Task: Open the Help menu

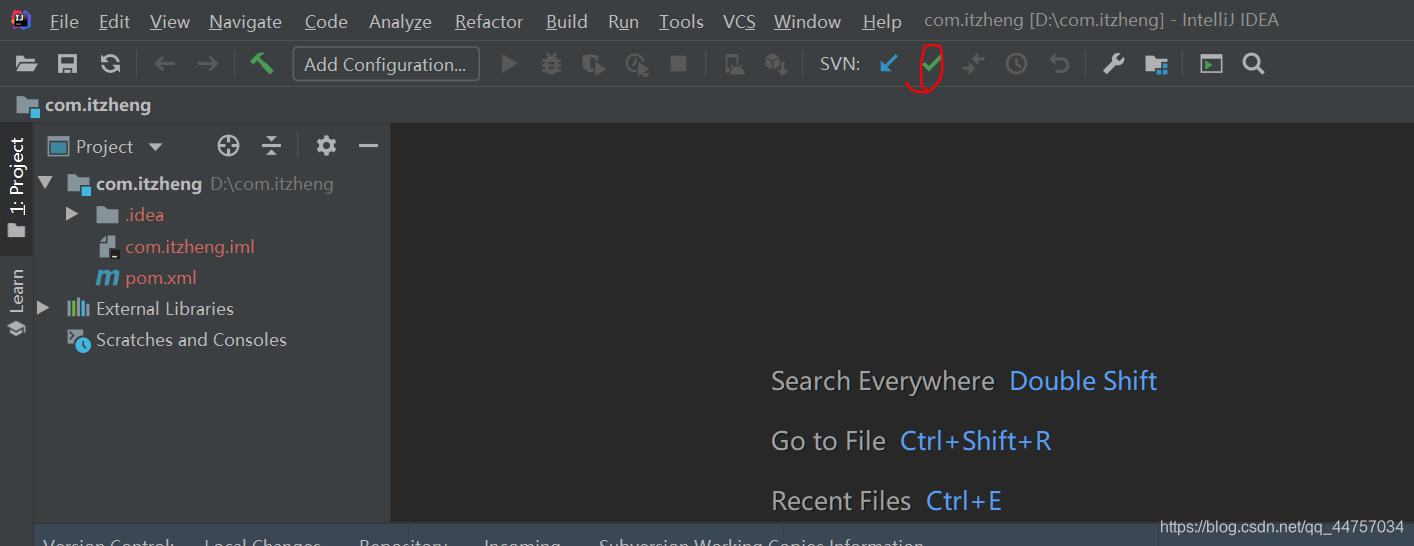Action: coord(882,21)
